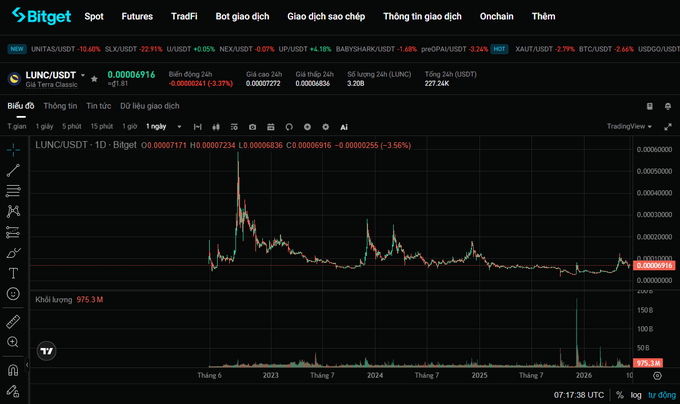Image resolution: width=680 pixels, height=404 pixels.
Task: Open the chart indicators list icon
Action: 234,127
